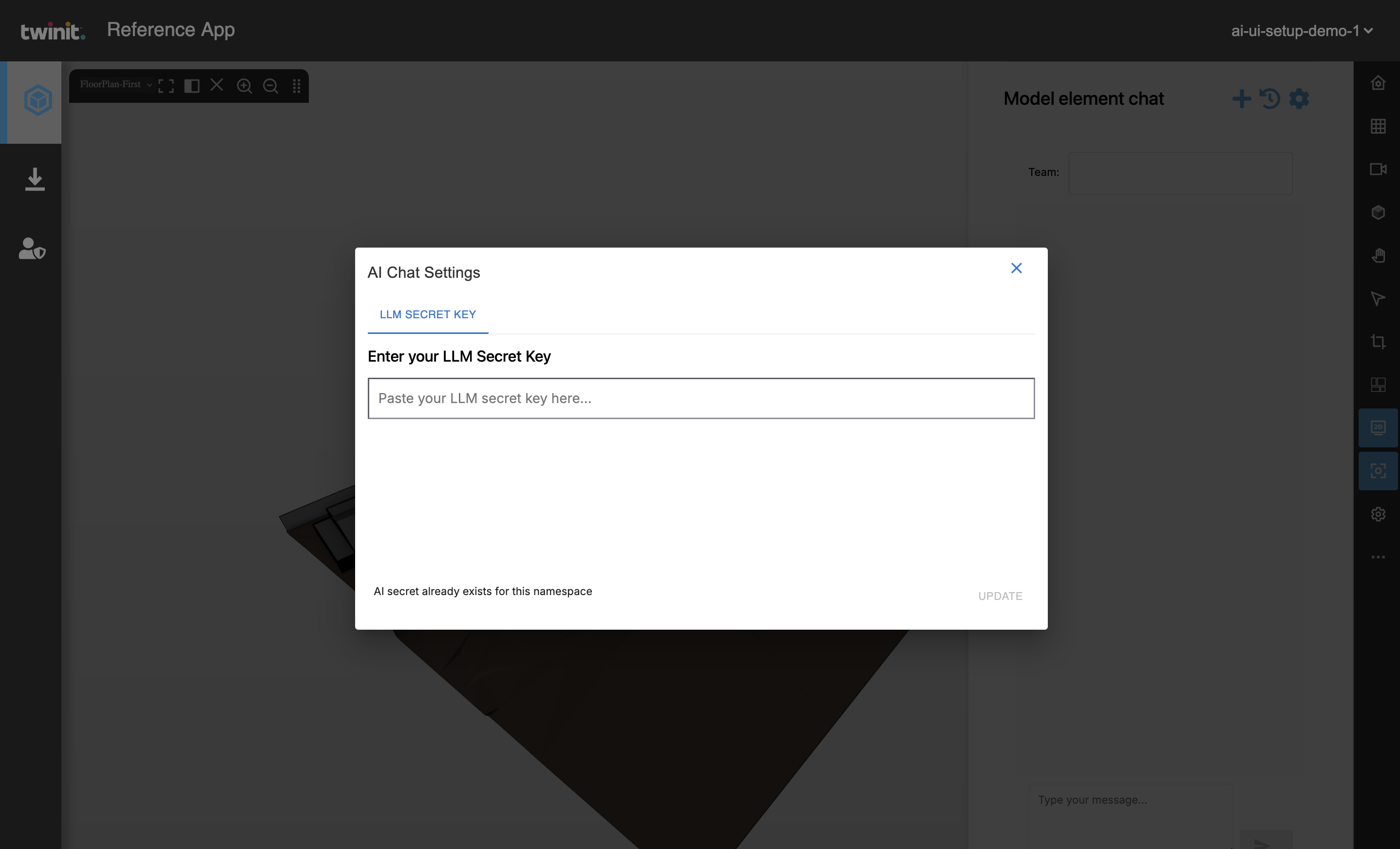The image size is (1400, 849).
Task: Open the Team selection box
Action: pyautogui.click(x=1180, y=174)
